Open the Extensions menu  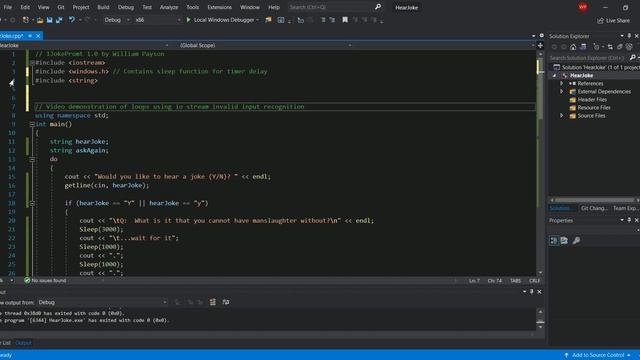coord(220,7)
